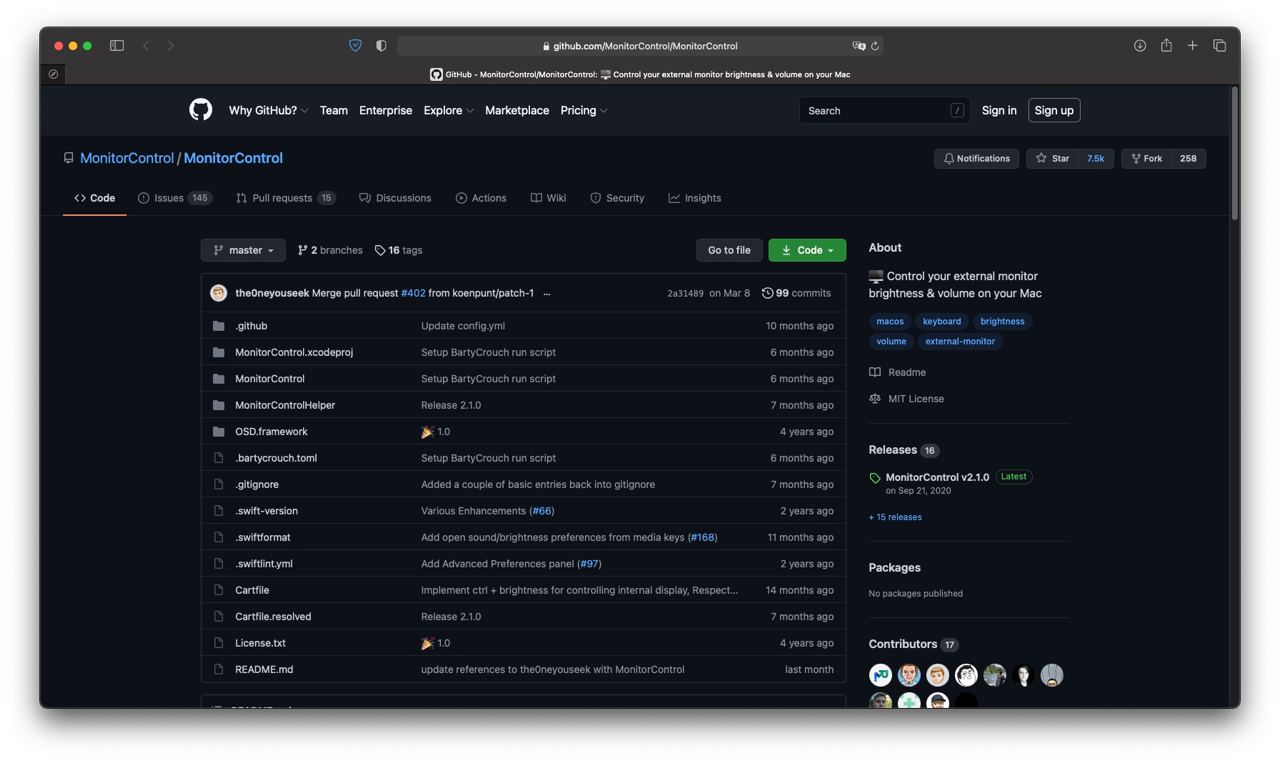Click the MIT License scale icon

tap(875, 398)
